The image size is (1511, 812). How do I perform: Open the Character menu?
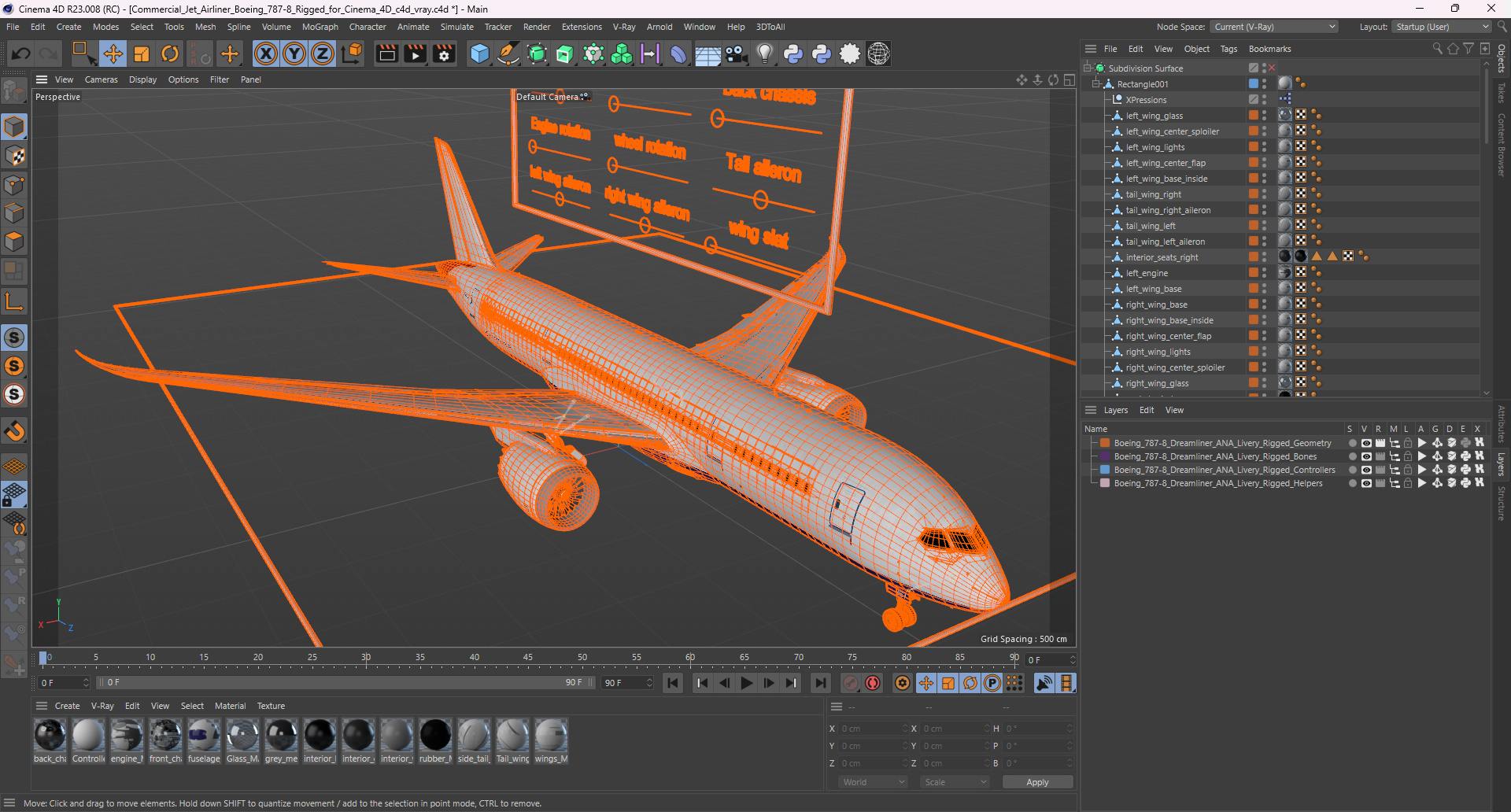[368, 27]
